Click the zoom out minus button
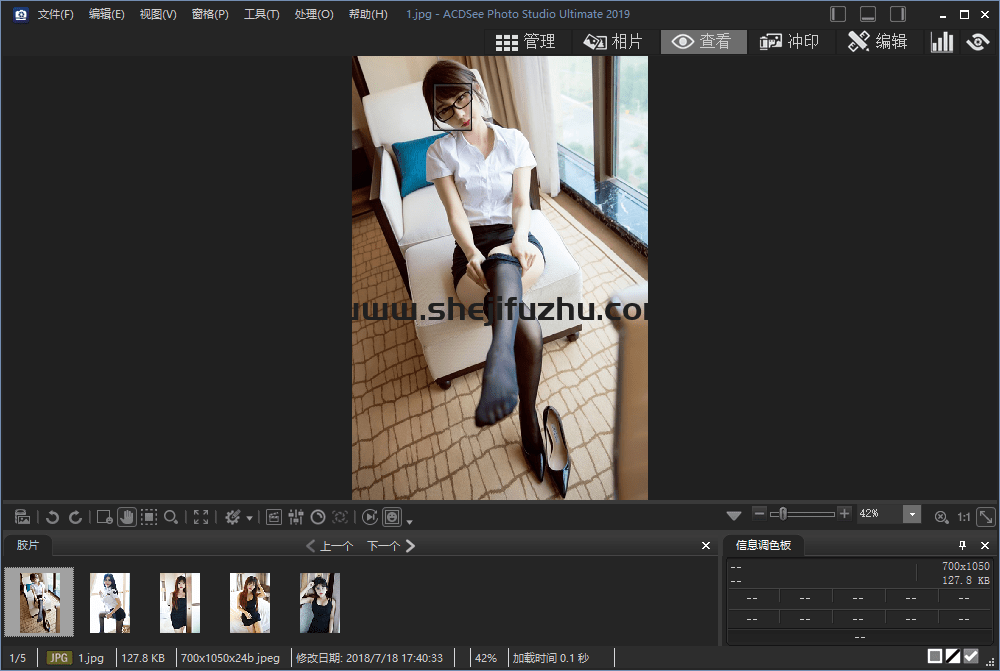This screenshot has height=671, width=1000. tap(759, 513)
